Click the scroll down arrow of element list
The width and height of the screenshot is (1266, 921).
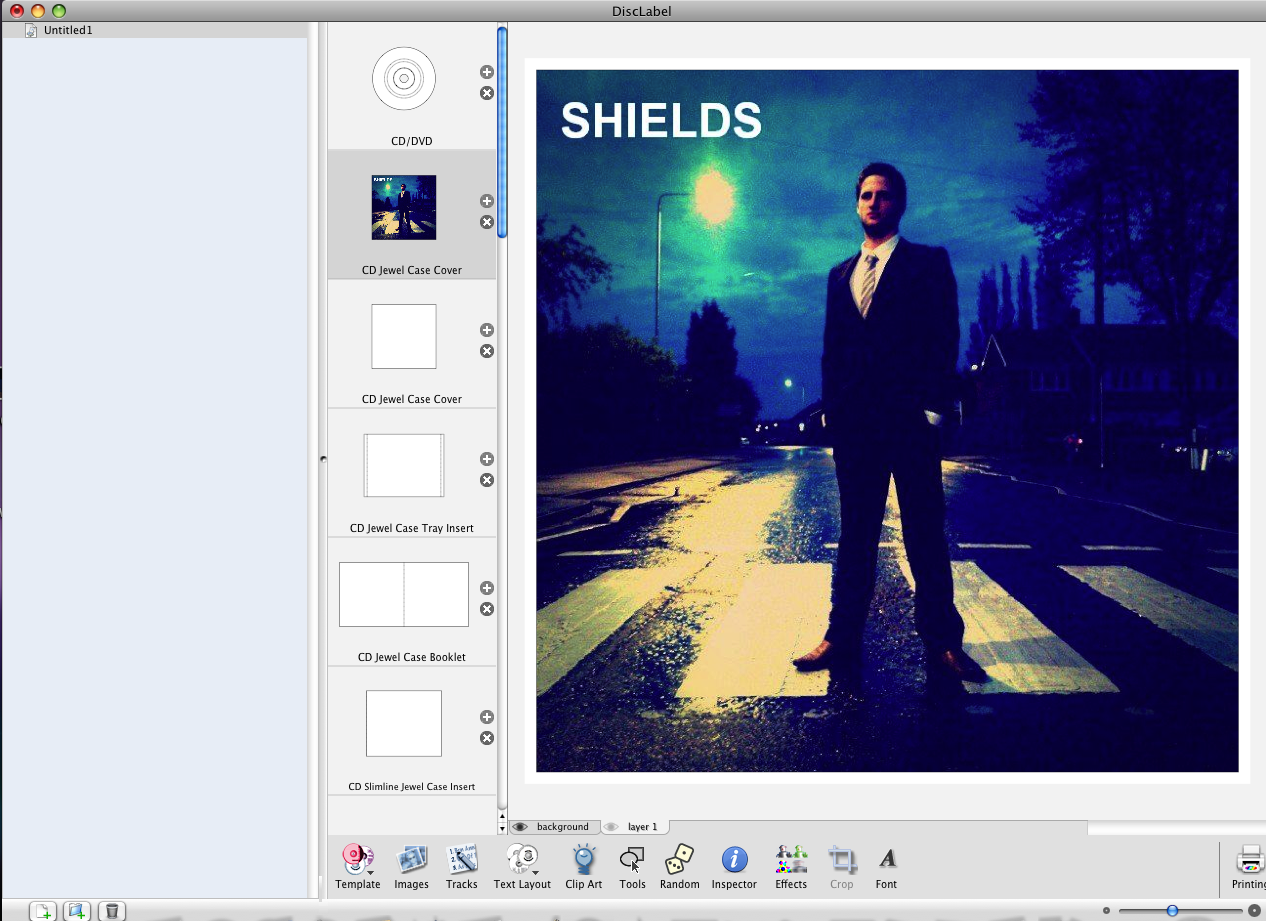tap(502, 829)
